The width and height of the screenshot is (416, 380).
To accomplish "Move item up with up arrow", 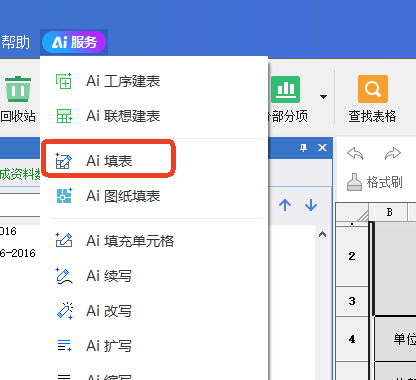I will click(x=285, y=205).
